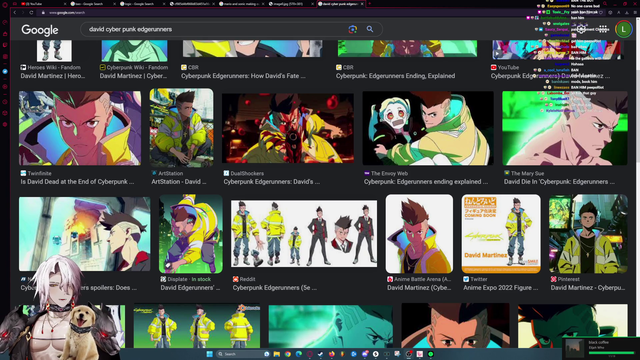Go back with the browser back arrow
This screenshot has height=360, width=640.
[x=15, y=13]
